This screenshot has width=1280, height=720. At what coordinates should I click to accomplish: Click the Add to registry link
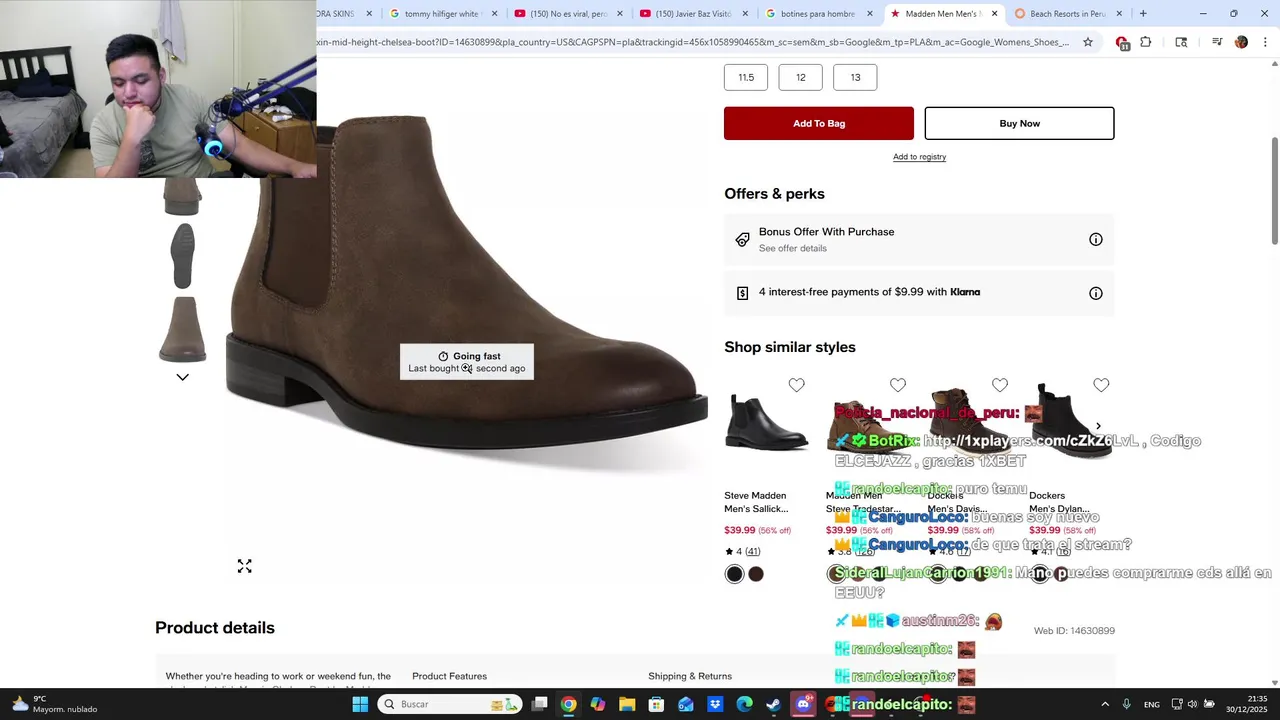(x=919, y=157)
